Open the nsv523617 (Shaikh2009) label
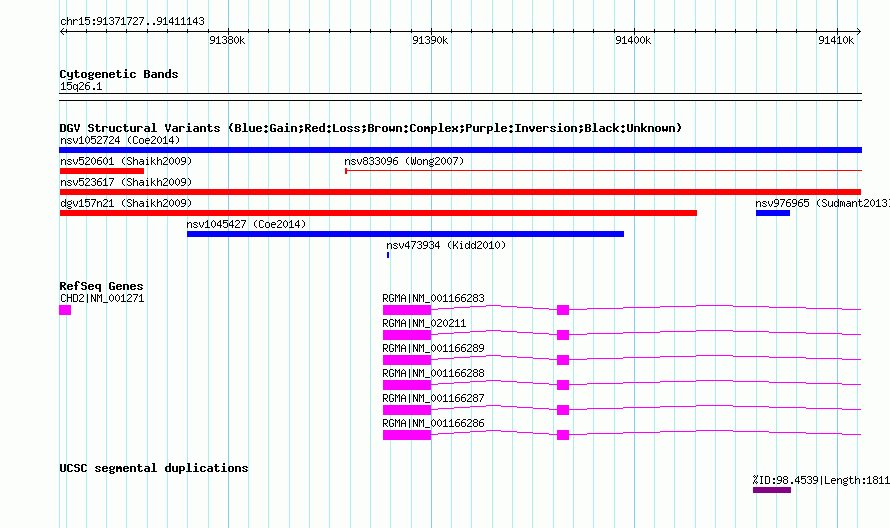The height and width of the screenshot is (528, 890). coord(126,182)
